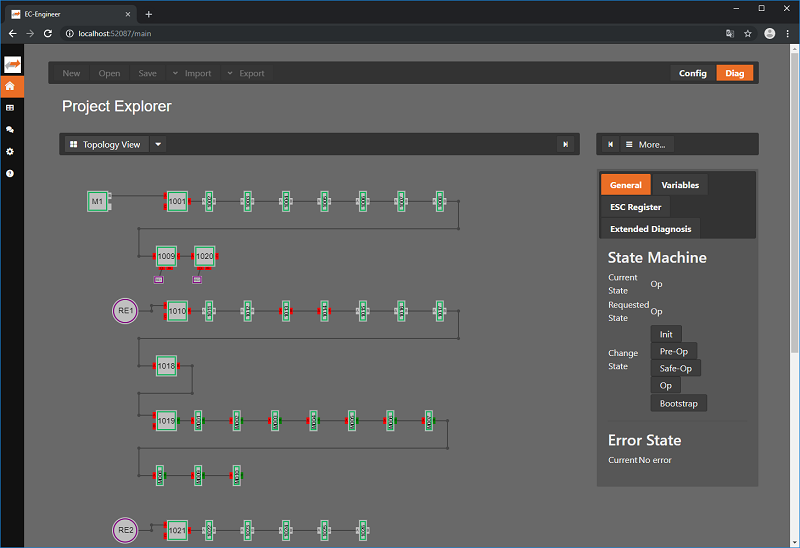Open the settings gear in sidebar
The image size is (800, 548).
(x=11, y=151)
